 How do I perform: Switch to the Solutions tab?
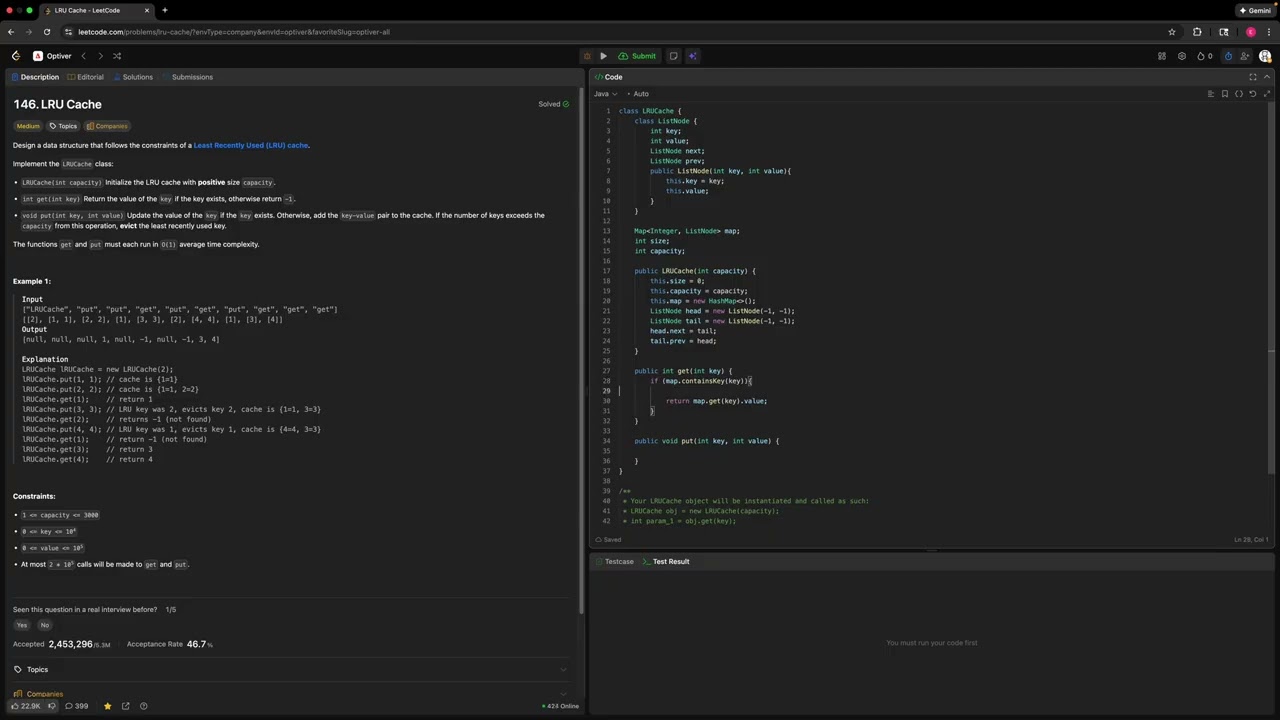click(x=132, y=77)
